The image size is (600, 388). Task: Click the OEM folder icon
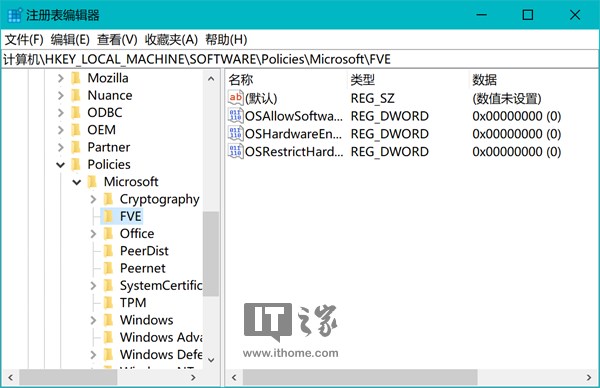[76, 130]
